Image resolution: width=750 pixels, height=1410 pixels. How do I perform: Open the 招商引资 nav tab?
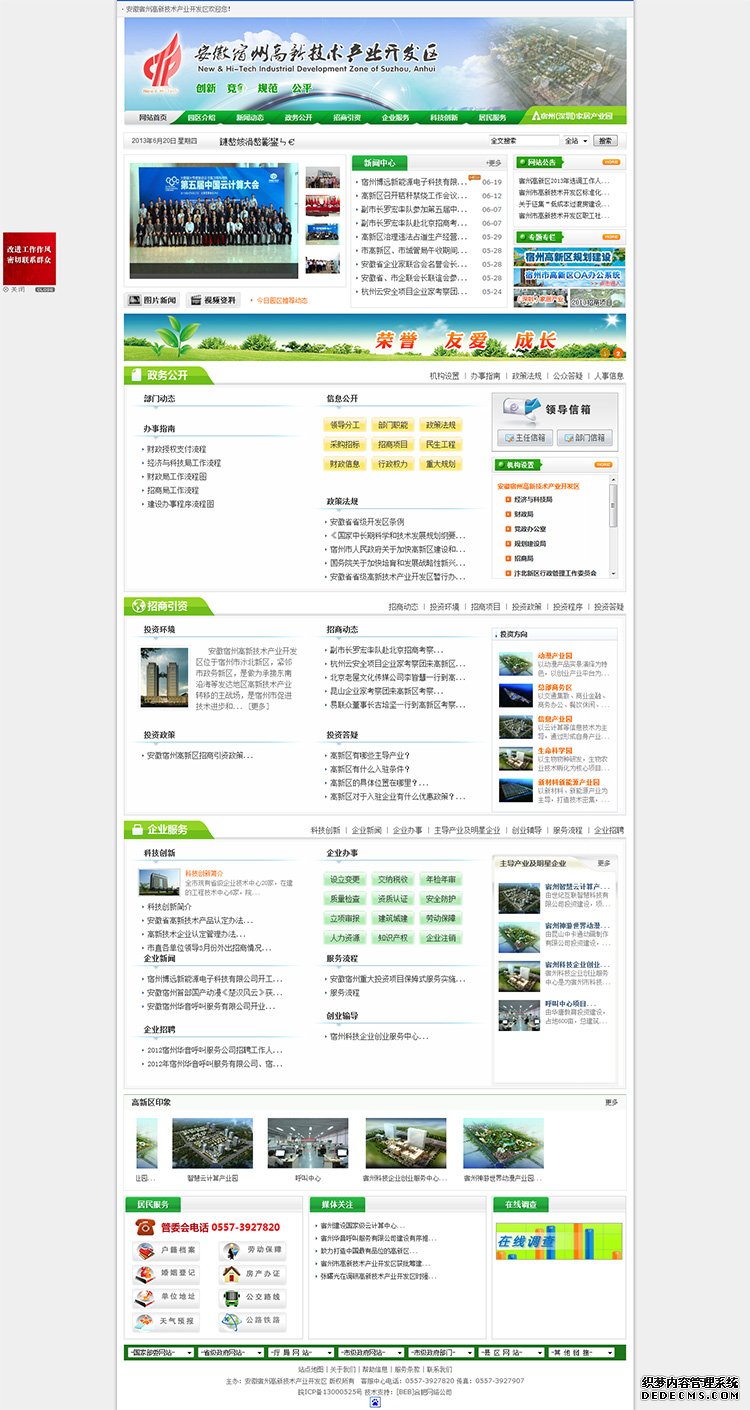point(347,117)
